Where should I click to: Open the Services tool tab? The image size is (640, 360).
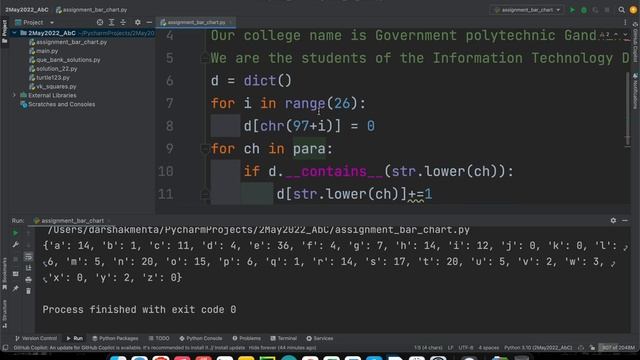tap(320, 338)
